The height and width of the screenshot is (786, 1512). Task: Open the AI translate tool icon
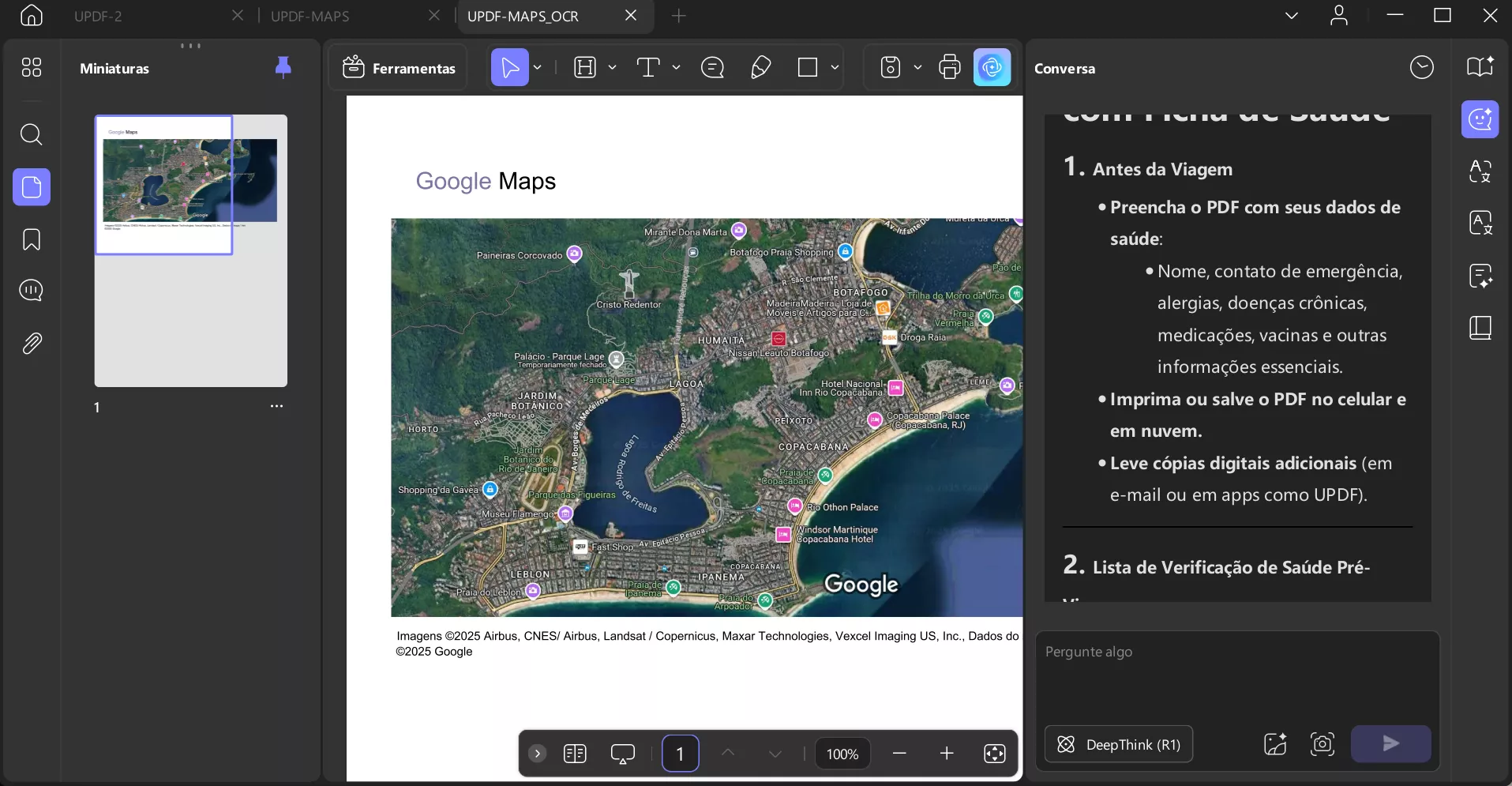click(x=1480, y=171)
